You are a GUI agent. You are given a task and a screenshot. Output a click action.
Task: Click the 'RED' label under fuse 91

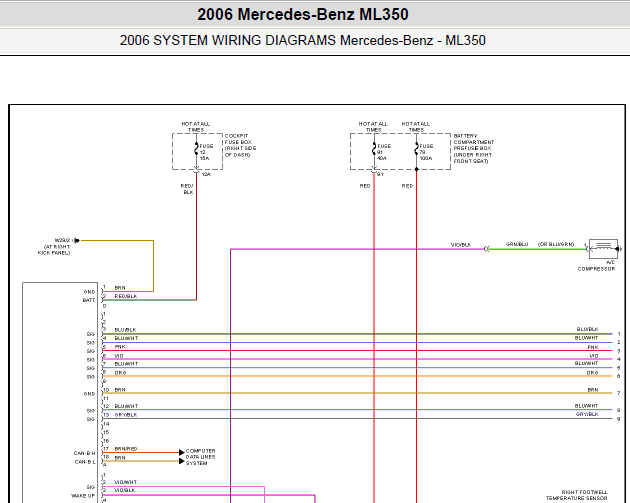[365, 186]
